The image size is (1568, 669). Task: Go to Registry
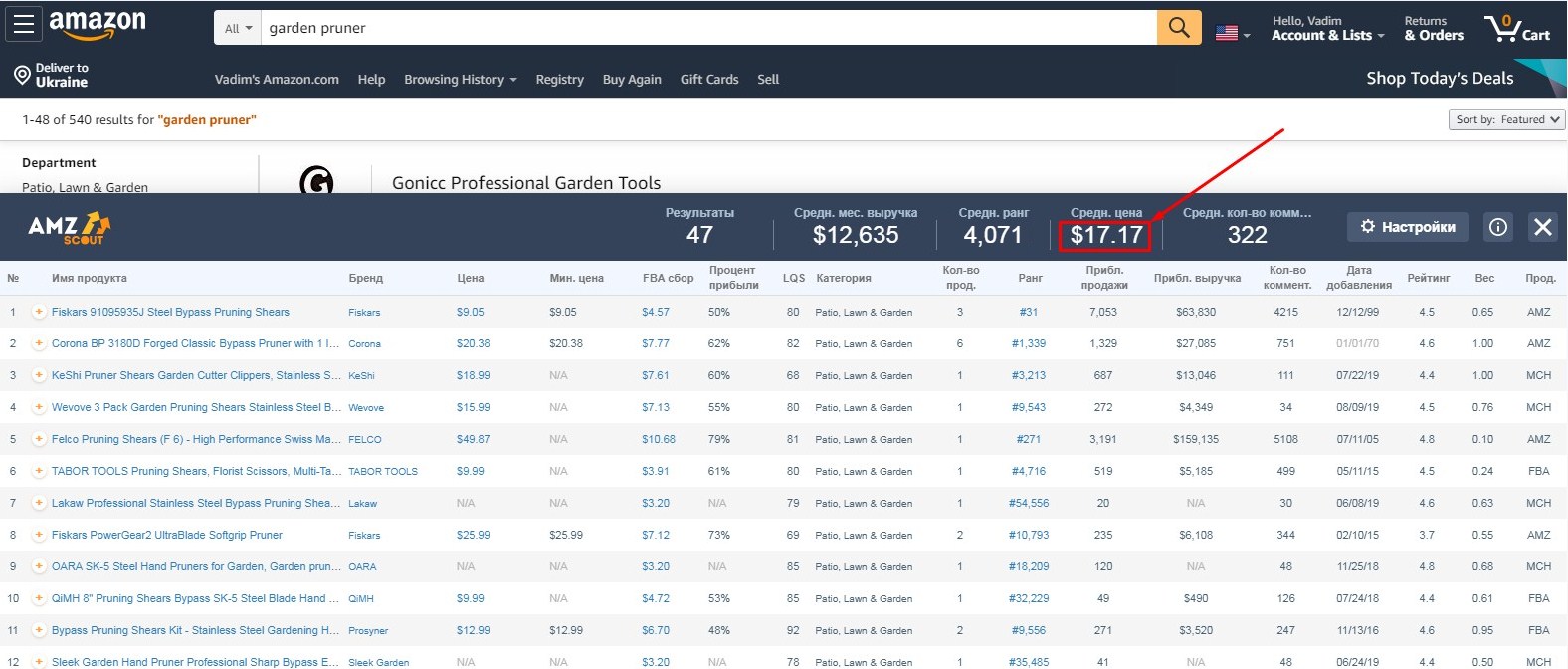click(559, 80)
